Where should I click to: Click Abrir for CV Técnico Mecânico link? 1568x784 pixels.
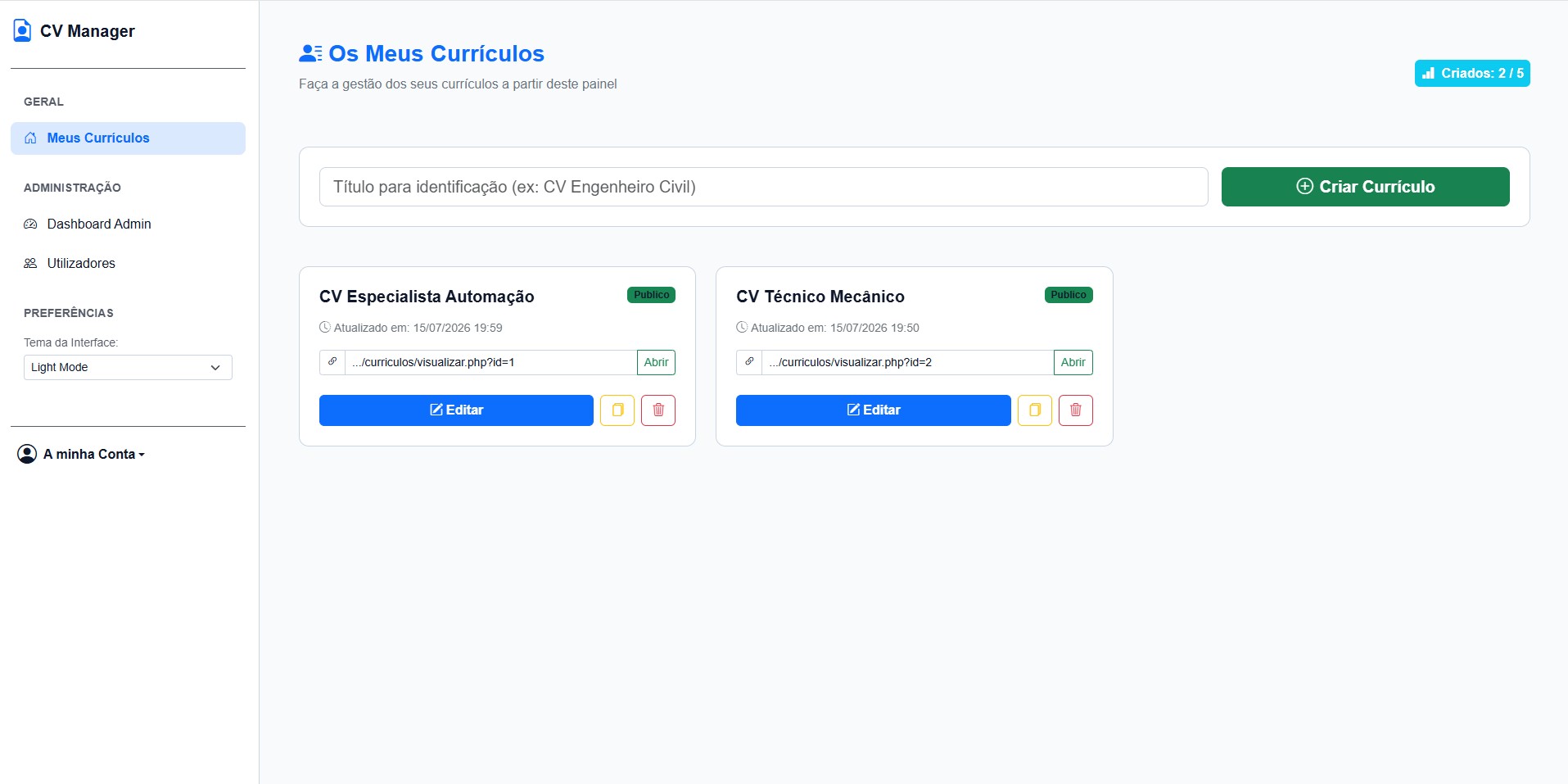point(1073,362)
